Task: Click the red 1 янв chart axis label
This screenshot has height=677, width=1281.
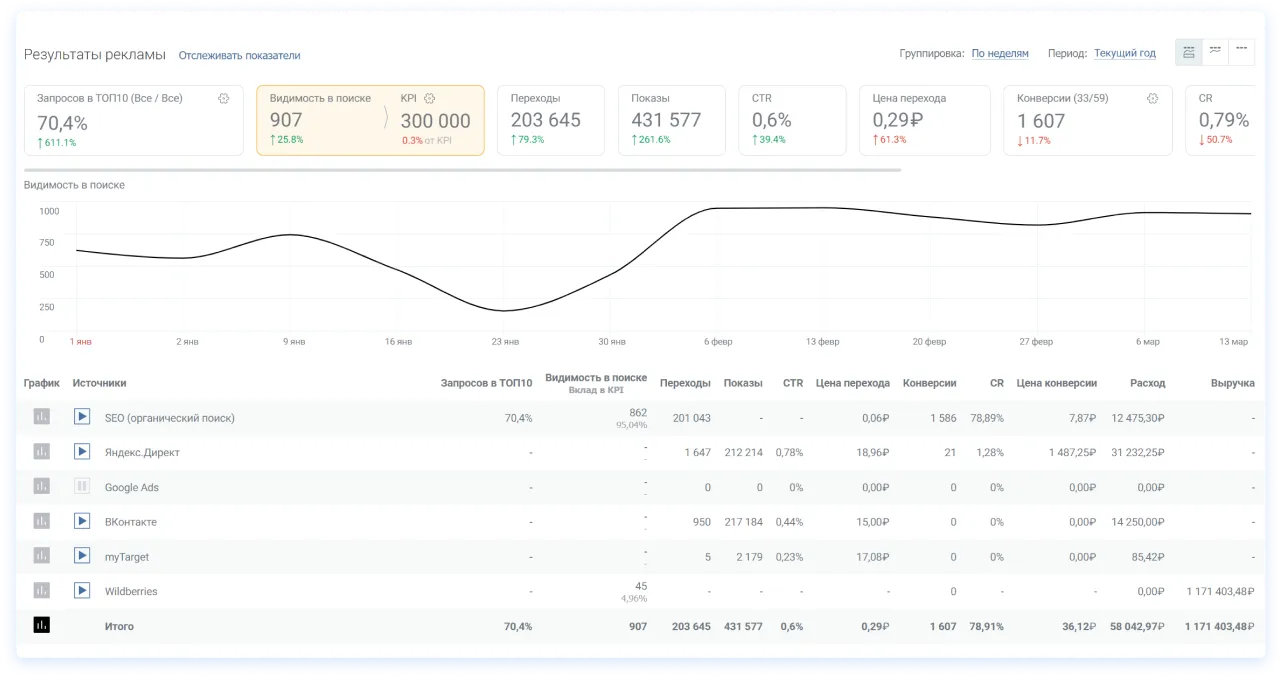Action: pyautogui.click(x=81, y=342)
